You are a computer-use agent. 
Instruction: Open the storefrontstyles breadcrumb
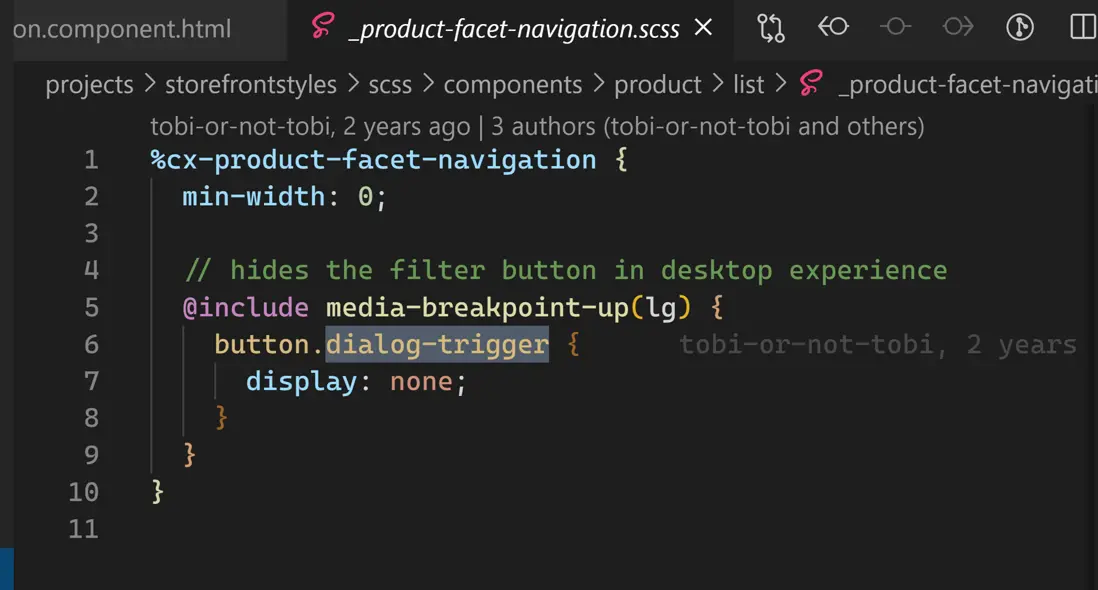point(251,85)
